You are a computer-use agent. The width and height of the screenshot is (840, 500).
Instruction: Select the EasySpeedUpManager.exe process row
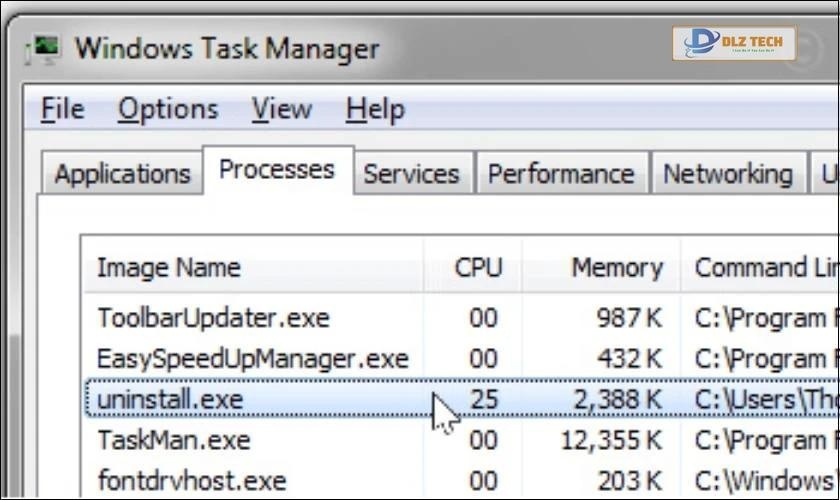point(252,358)
